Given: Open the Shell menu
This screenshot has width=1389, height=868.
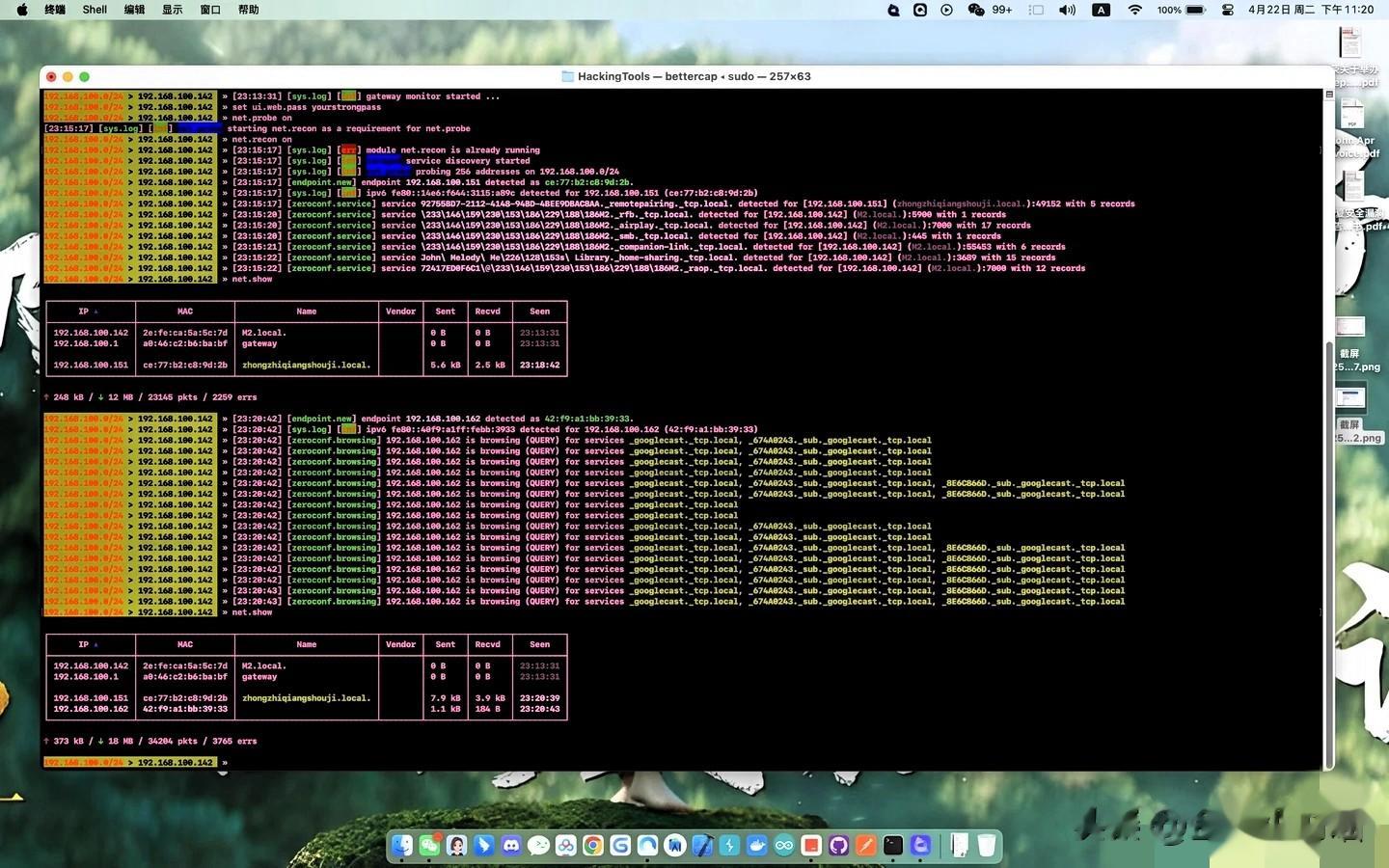Looking at the screenshot, I should click(95, 10).
